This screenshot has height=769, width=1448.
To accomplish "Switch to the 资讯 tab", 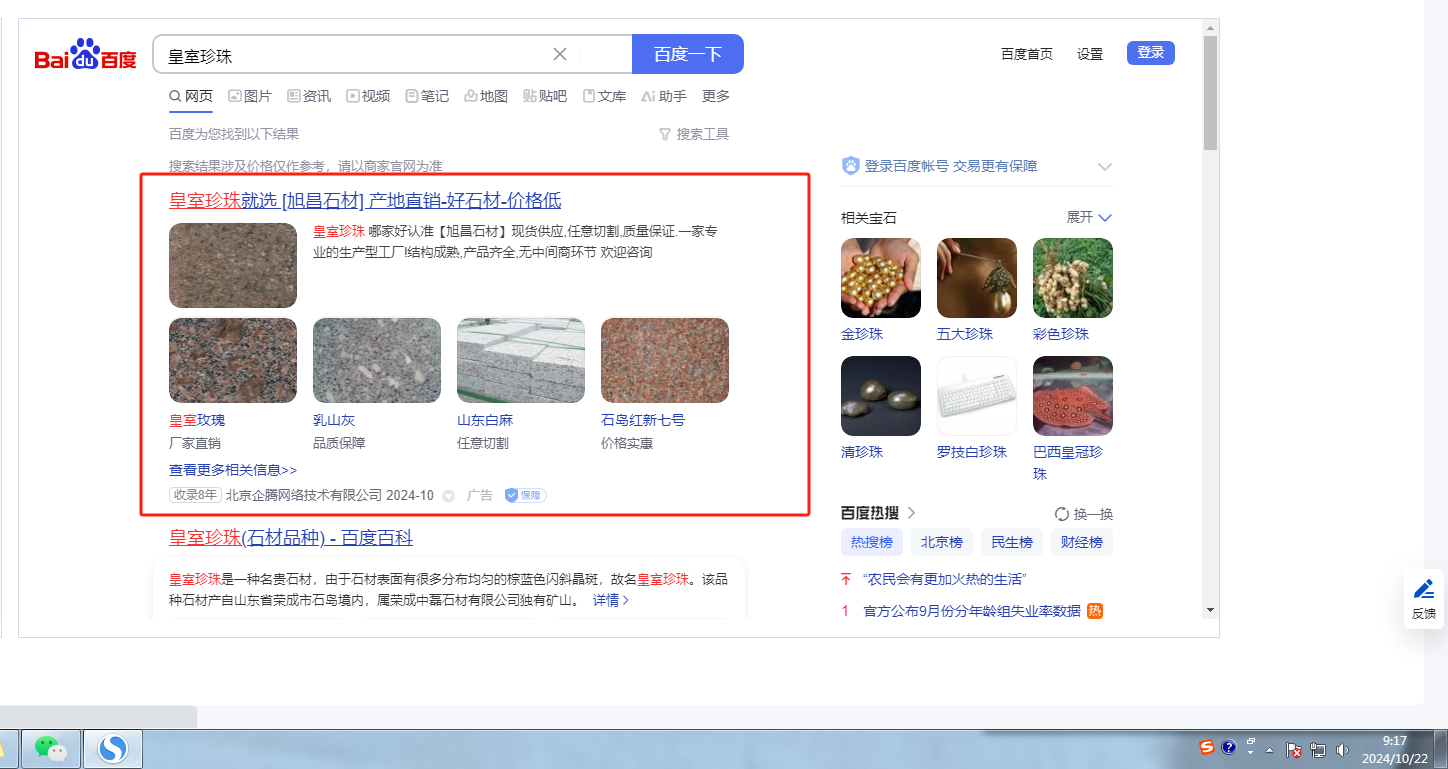I will point(309,96).
